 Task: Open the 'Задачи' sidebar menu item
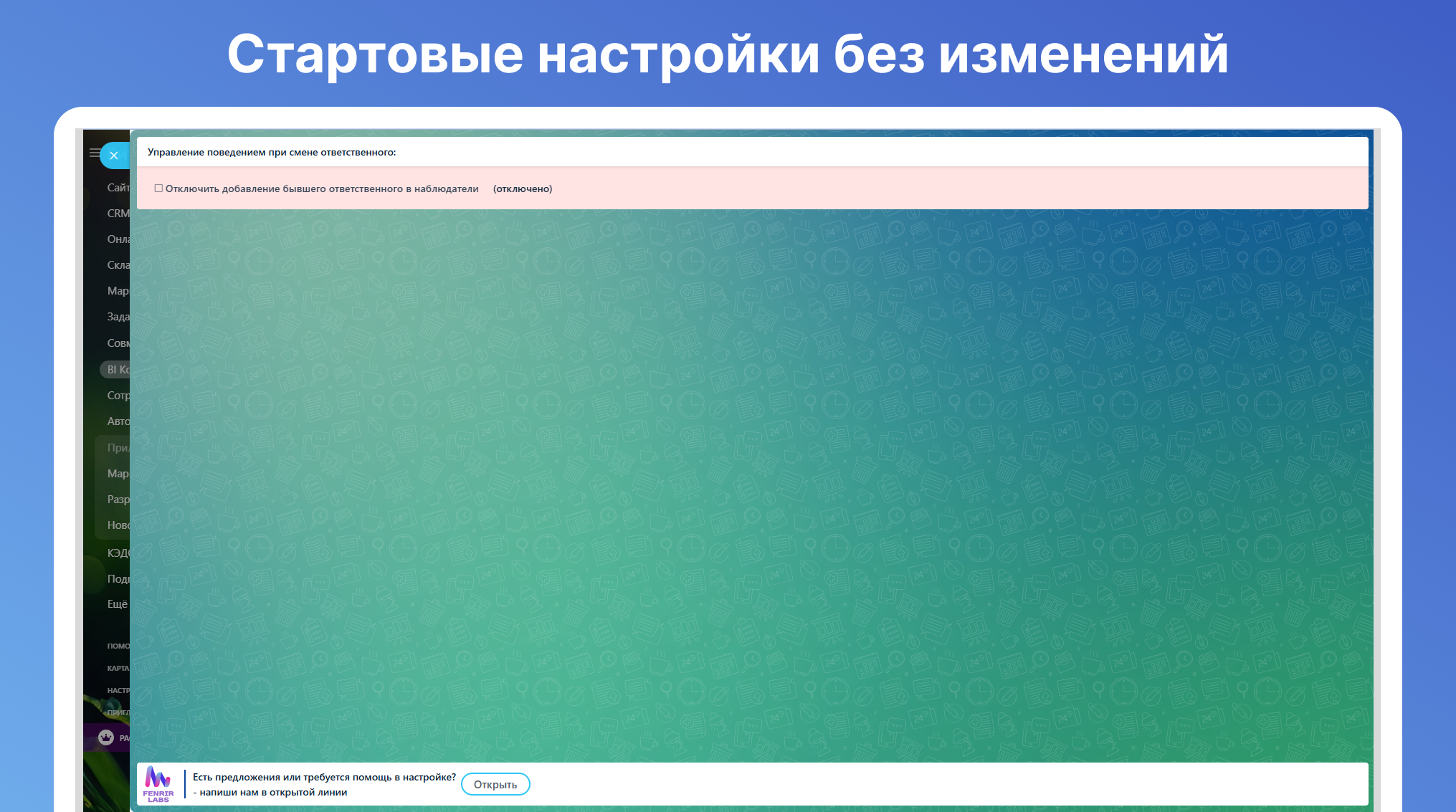tap(118, 317)
